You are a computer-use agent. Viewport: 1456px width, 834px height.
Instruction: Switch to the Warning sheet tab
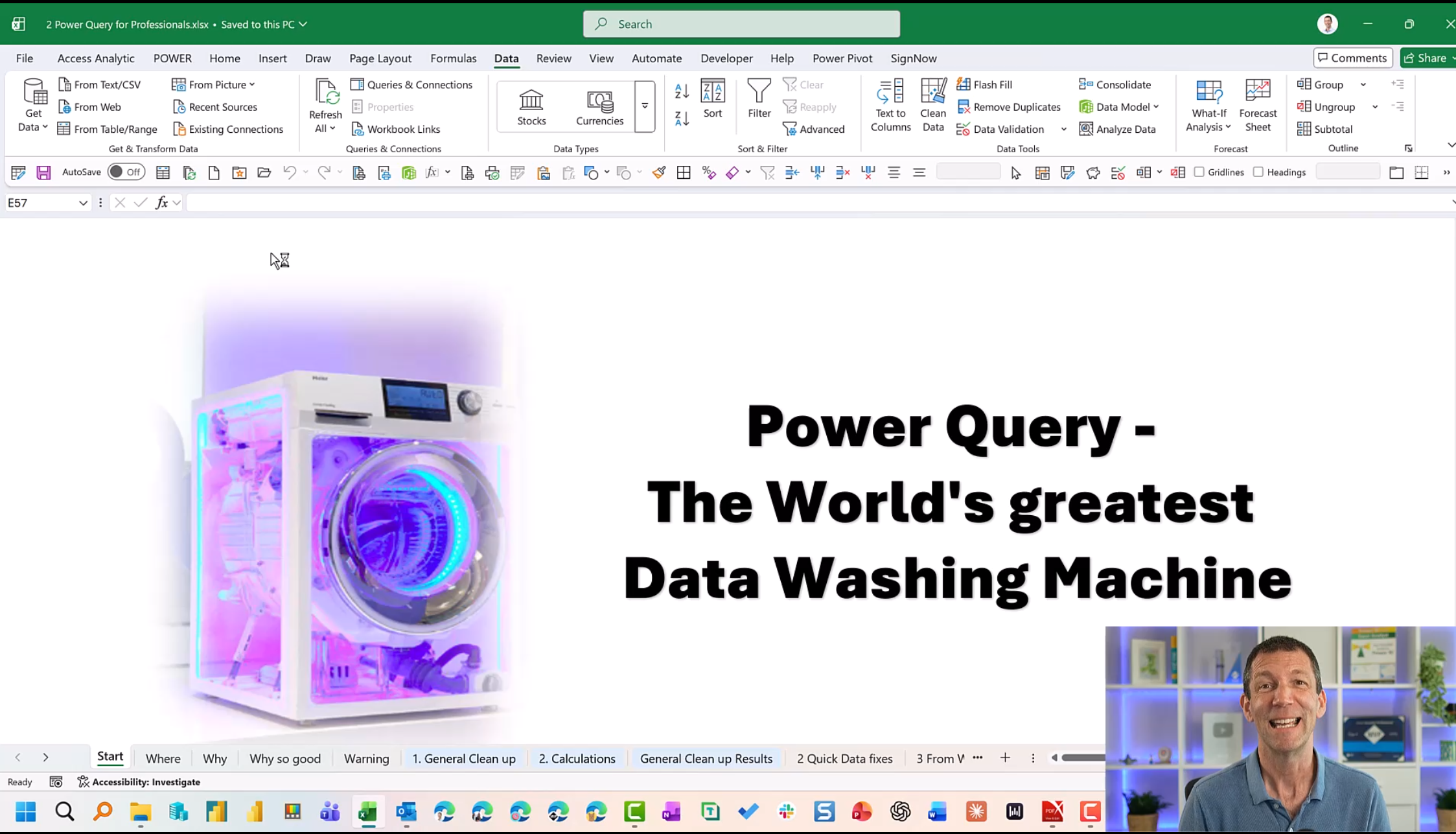(366, 758)
